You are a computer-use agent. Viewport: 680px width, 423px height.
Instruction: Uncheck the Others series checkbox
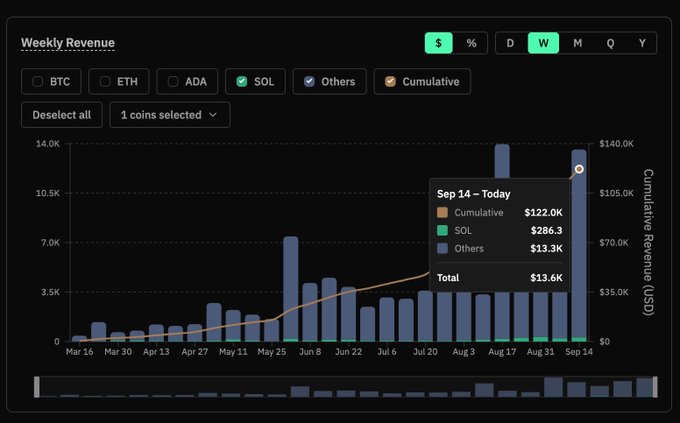coord(309,81)
